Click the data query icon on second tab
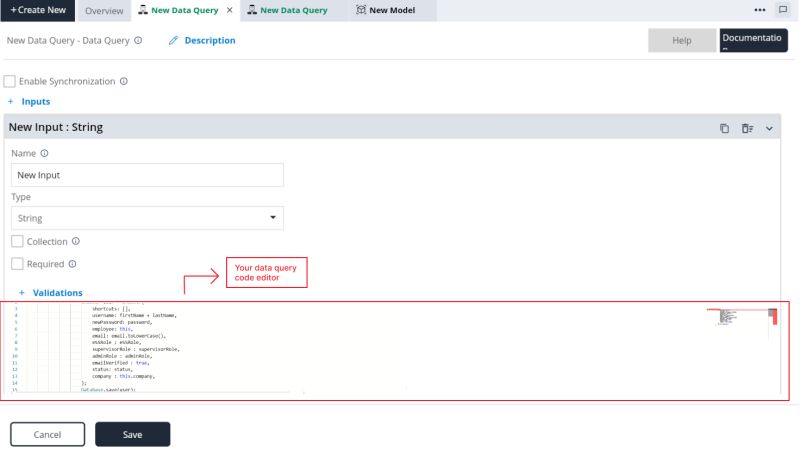 [252, 10]
